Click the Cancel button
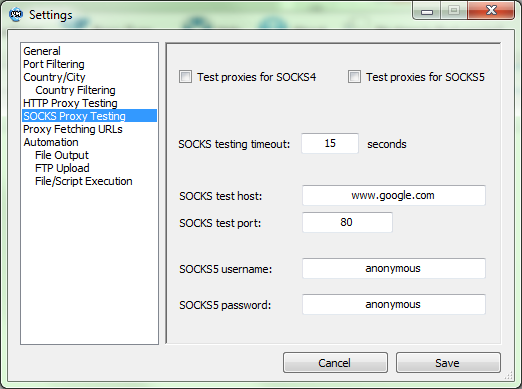Image resolution: width=522 pixels, height=389 pixels. click(335, 363)
